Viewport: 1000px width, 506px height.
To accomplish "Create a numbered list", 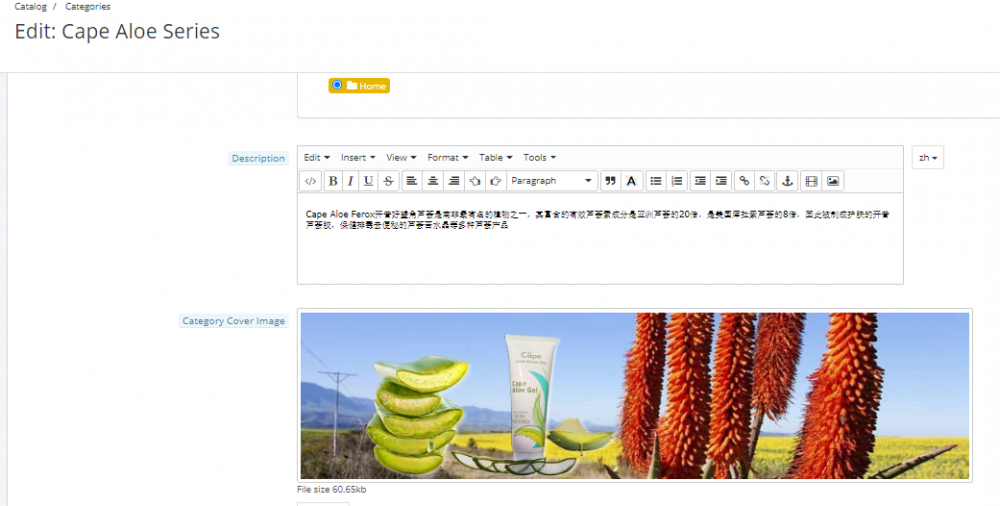I will click(x=677, y=181).
